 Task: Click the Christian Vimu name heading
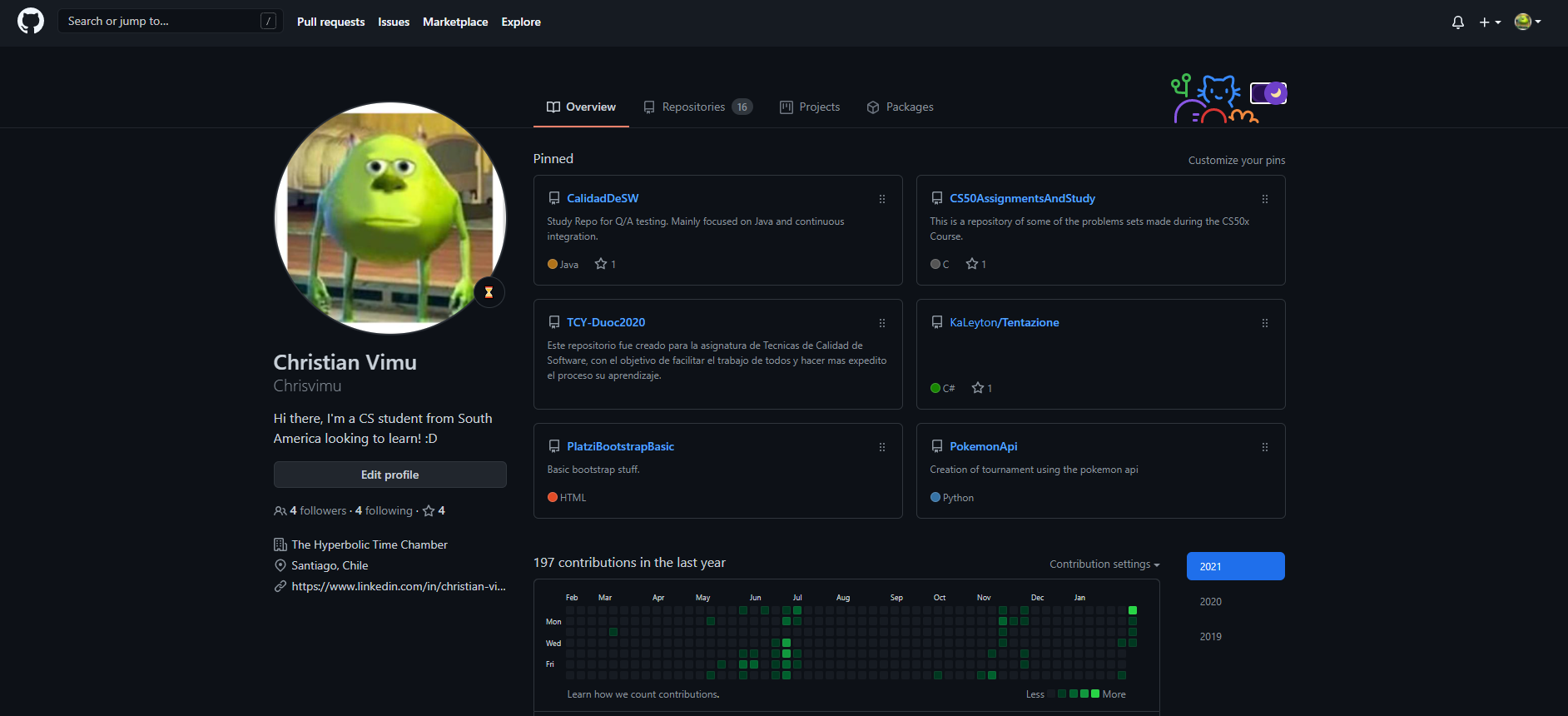pyautogui.click(x=345, y=362)
